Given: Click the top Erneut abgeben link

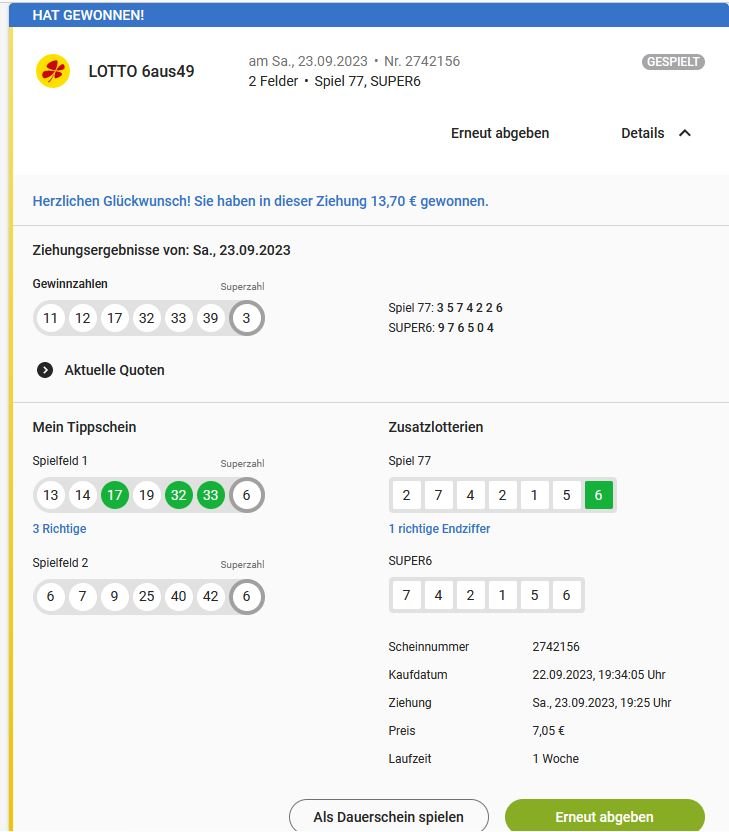Looking at the screenshot, I should 500,133.
